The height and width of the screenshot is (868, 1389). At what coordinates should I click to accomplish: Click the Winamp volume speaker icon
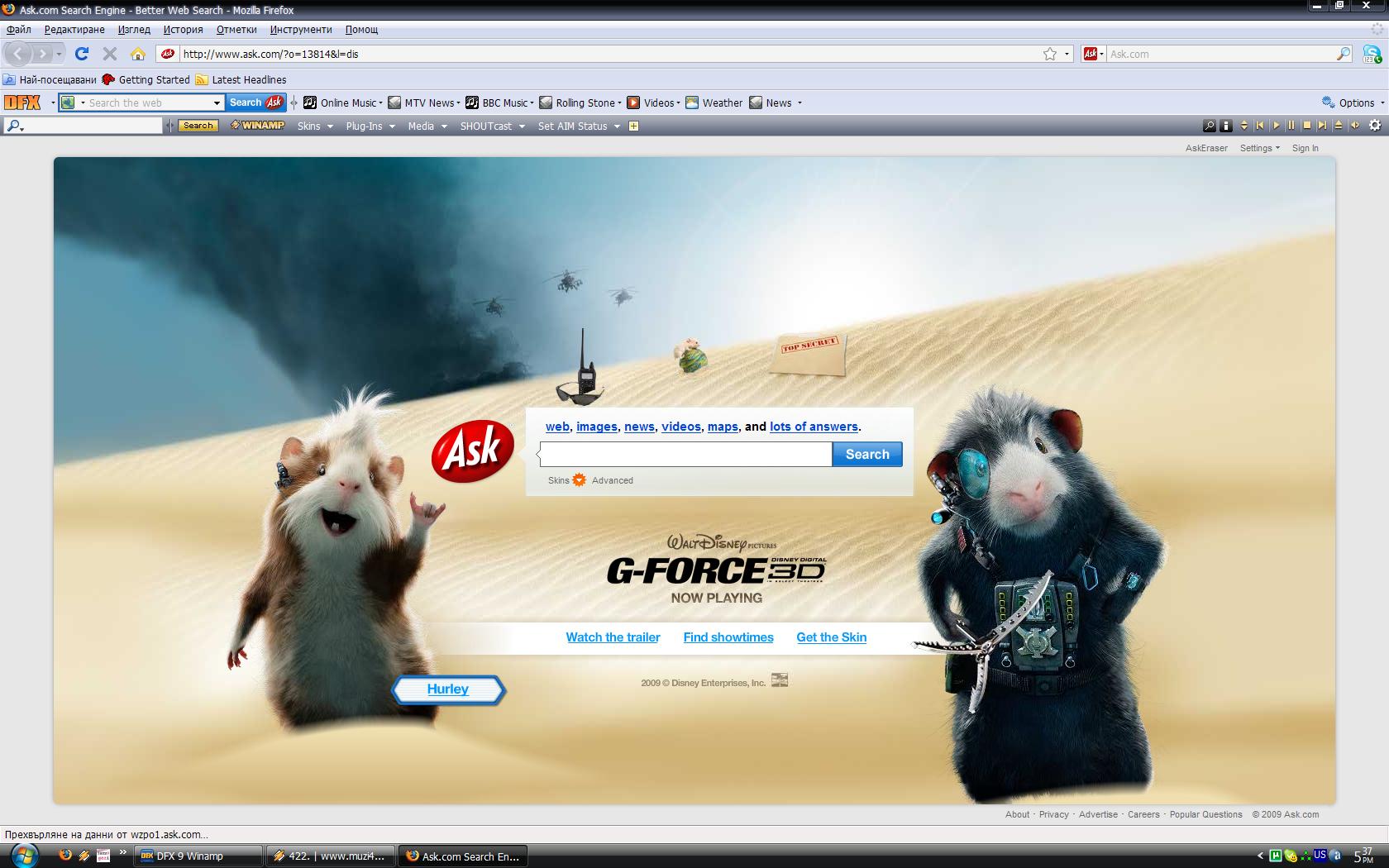1354,126
